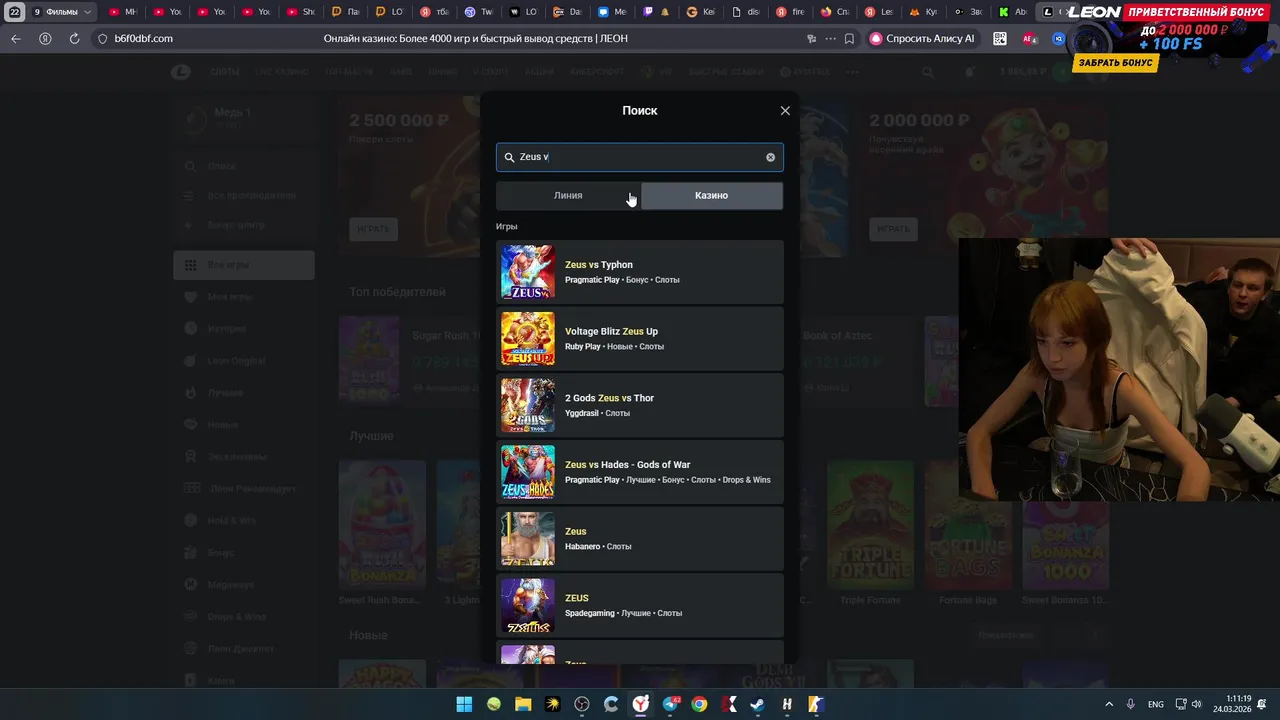Open the tab count button showing 22

(15, 12)
